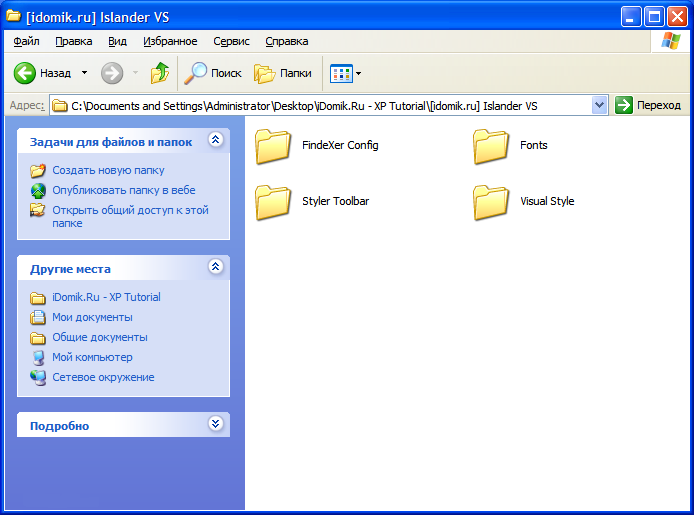The height and width of the screenshot is (515, 694).
Task: Expand the view mode dropdown arrow
Action: [x=359, y=73]
